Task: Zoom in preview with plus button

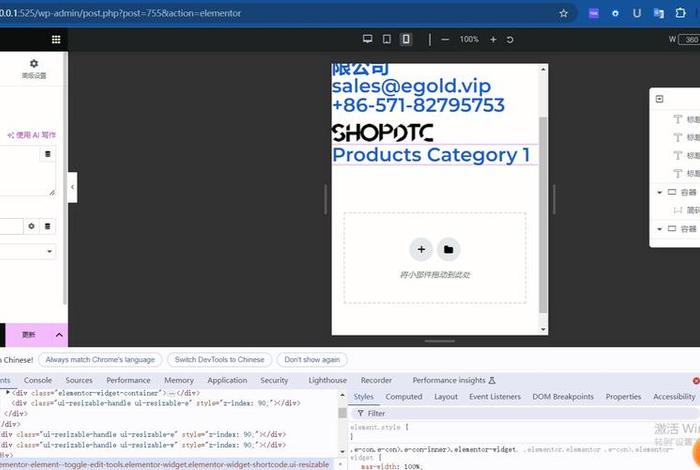Action: pos(493,39)
